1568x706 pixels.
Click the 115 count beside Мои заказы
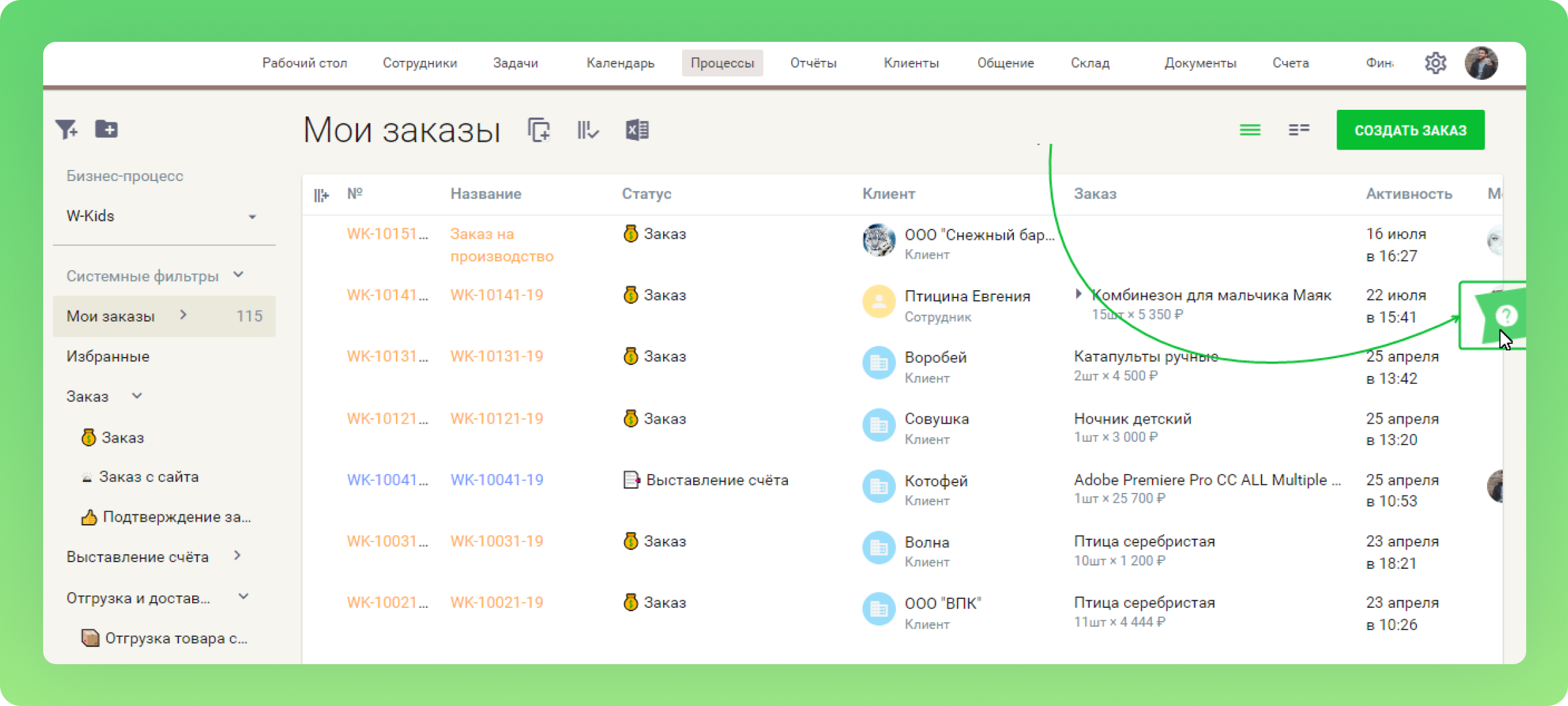[249, 316]
